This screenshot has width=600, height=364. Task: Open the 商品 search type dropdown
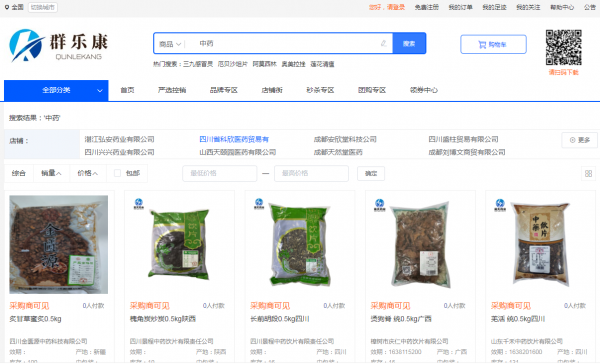click(x=170, y=44)
